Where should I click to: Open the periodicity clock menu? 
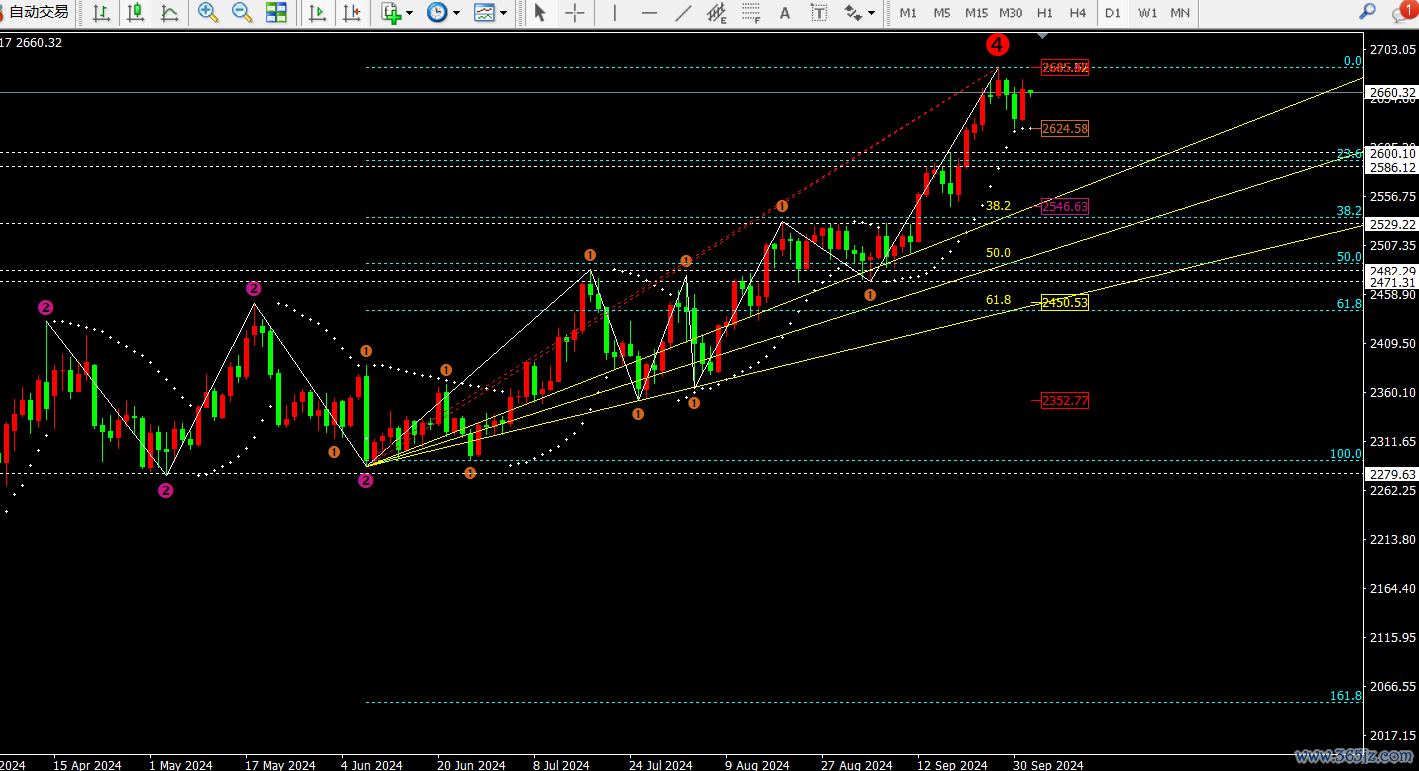click(437, 13)
